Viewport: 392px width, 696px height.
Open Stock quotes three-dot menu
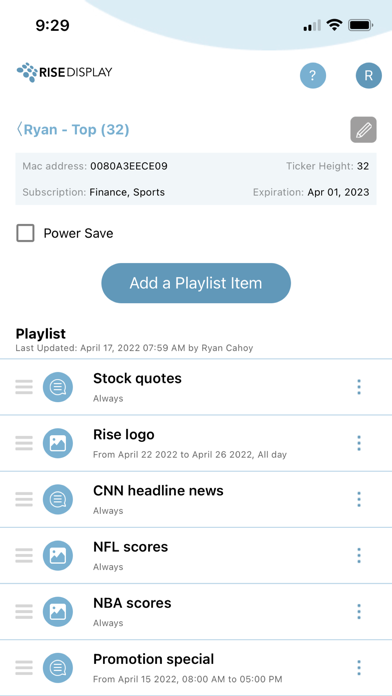click(359, 387)
